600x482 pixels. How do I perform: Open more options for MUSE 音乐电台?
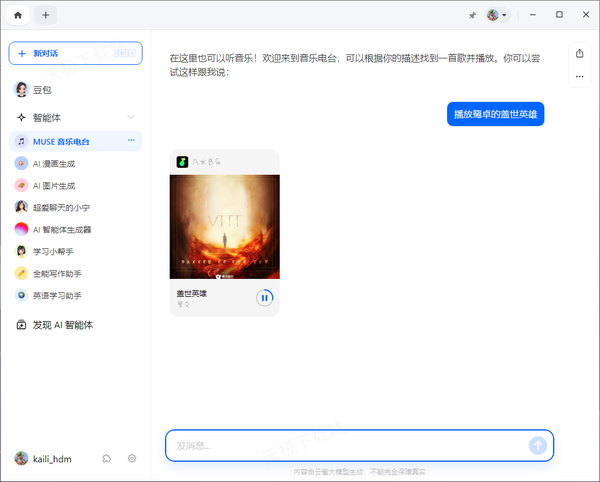tap(131, 140)
